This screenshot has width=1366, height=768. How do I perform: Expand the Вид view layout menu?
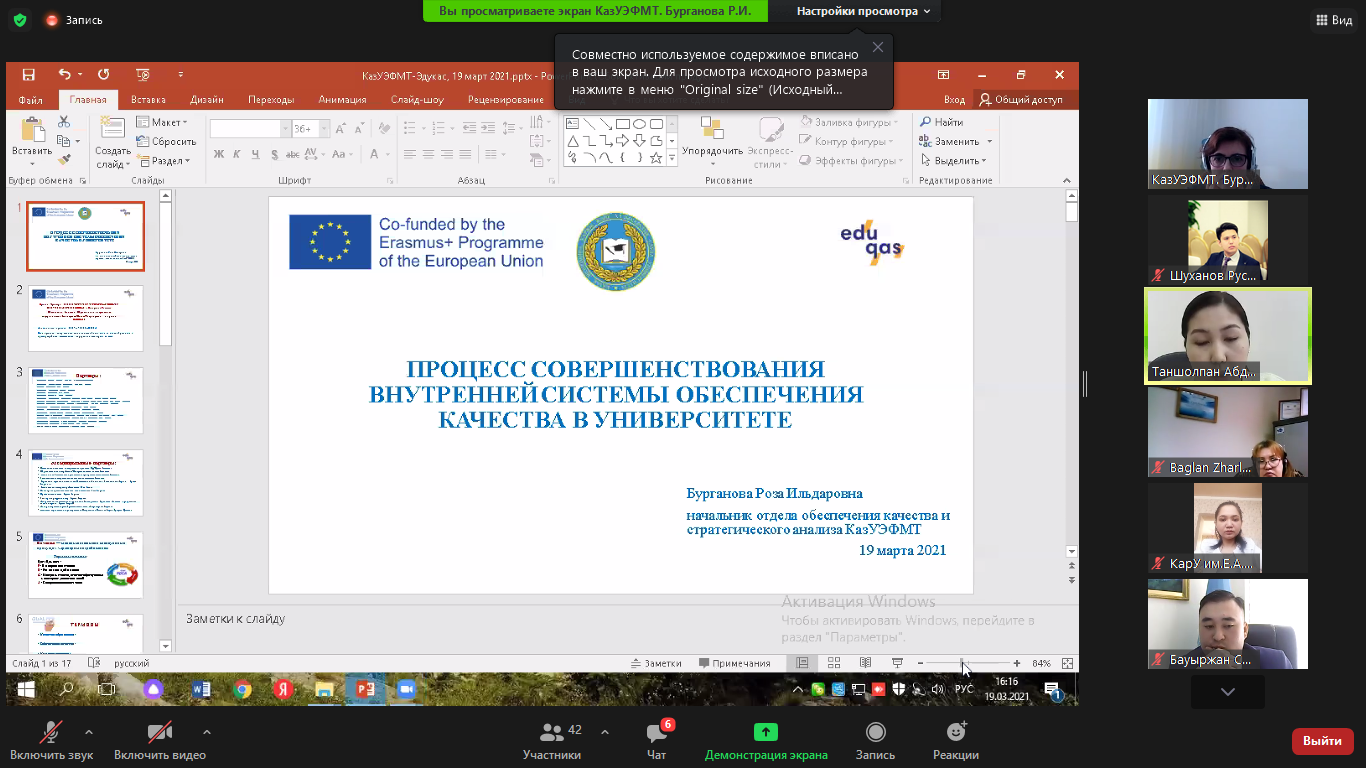click(x=1334, y=20)
